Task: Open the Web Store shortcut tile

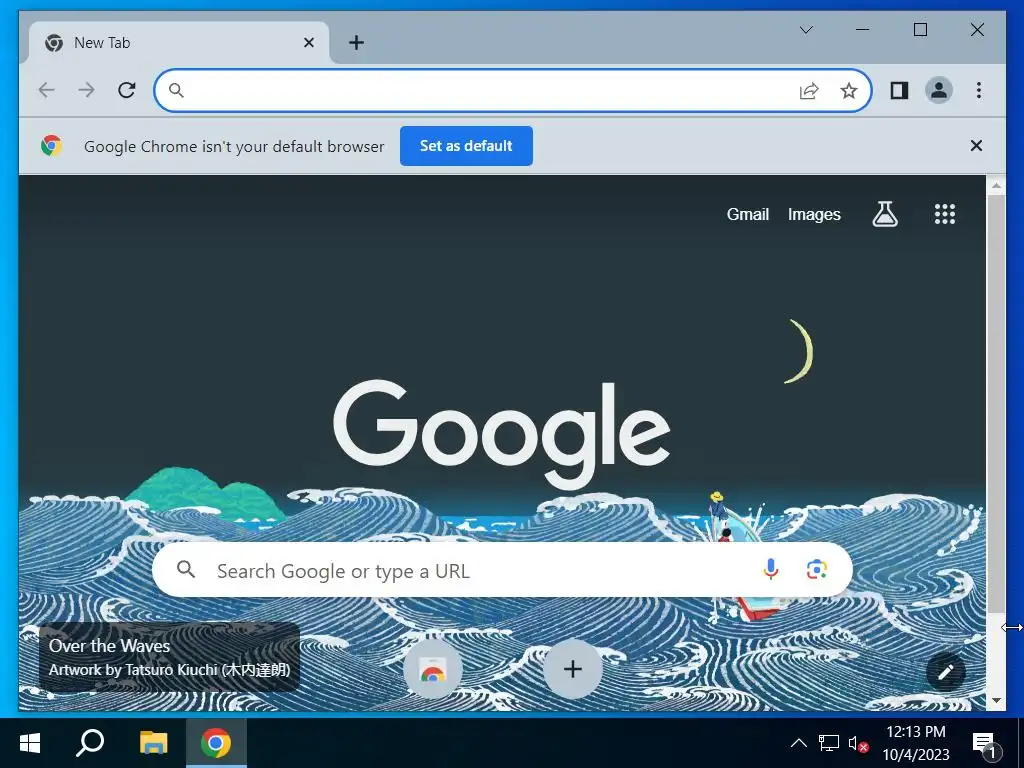Action: (x=432, y=669)
